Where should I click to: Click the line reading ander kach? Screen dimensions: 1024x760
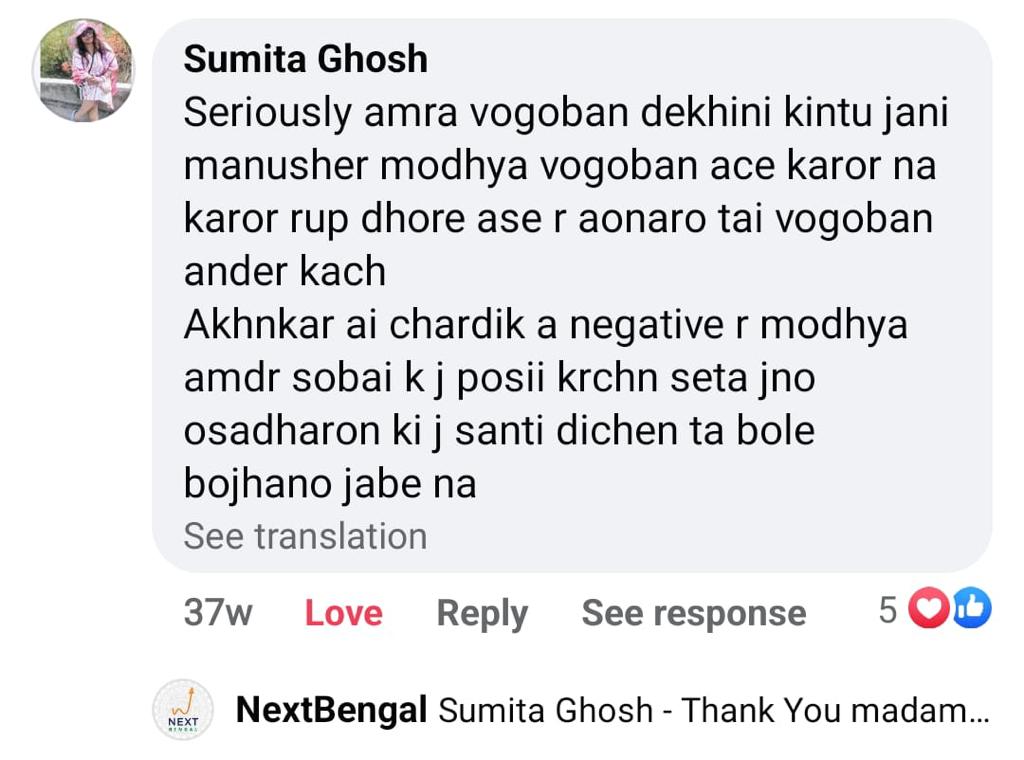(x=284, y=272)
